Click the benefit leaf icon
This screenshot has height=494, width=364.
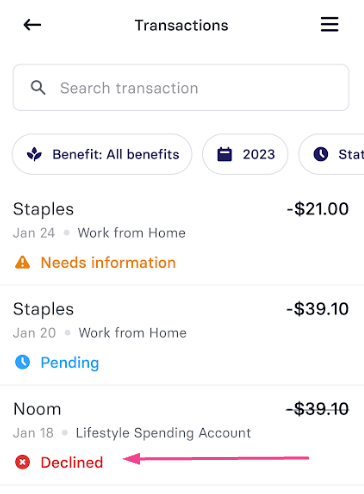click(34, 154)
